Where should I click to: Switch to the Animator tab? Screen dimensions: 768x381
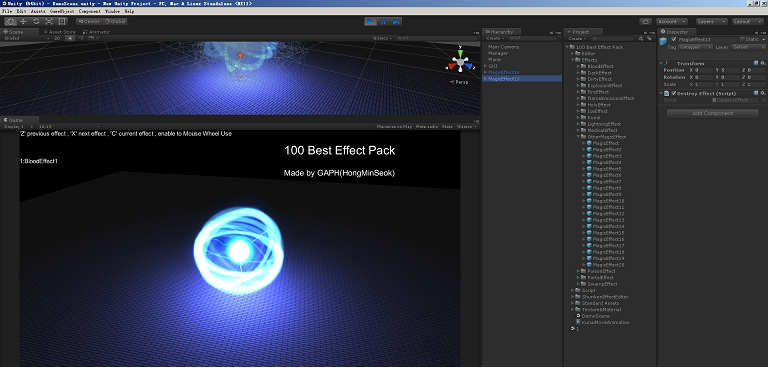tap(96, 32)
